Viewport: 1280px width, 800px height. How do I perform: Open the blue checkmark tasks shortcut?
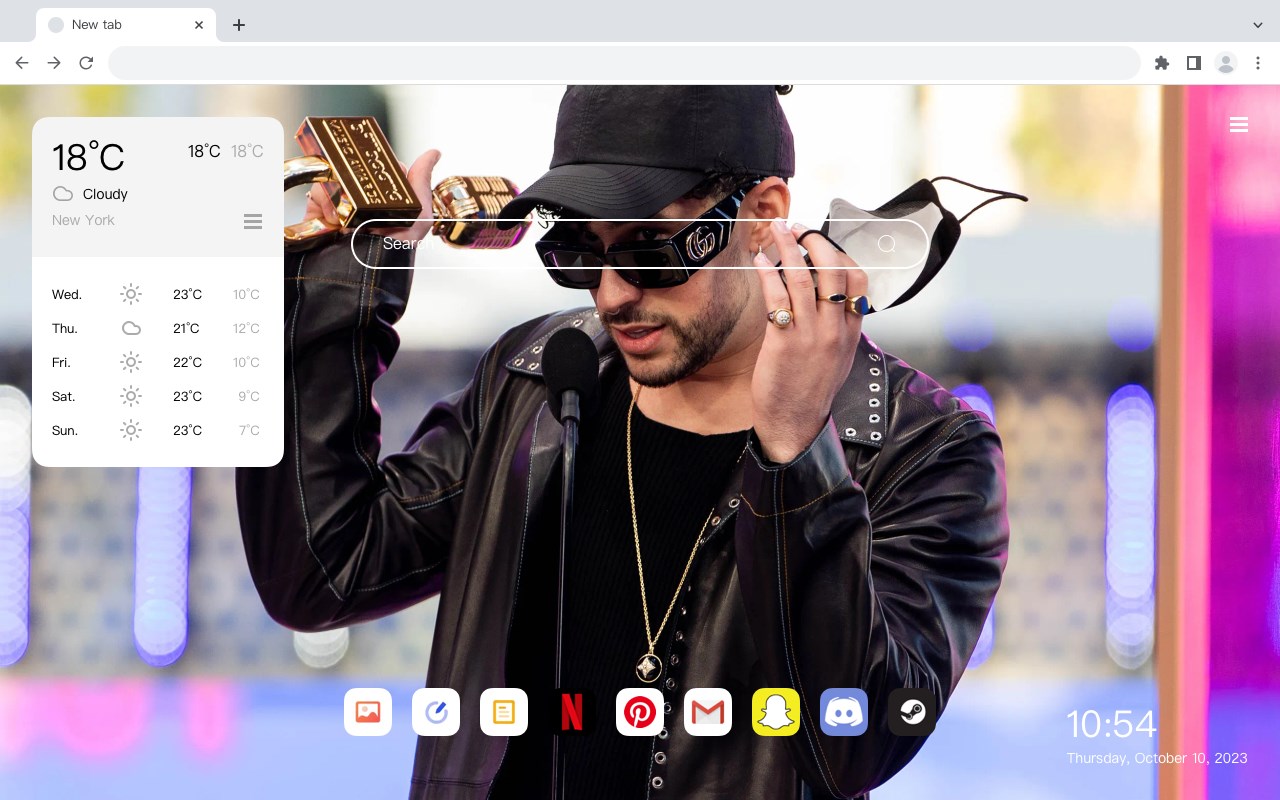(436, 712)
